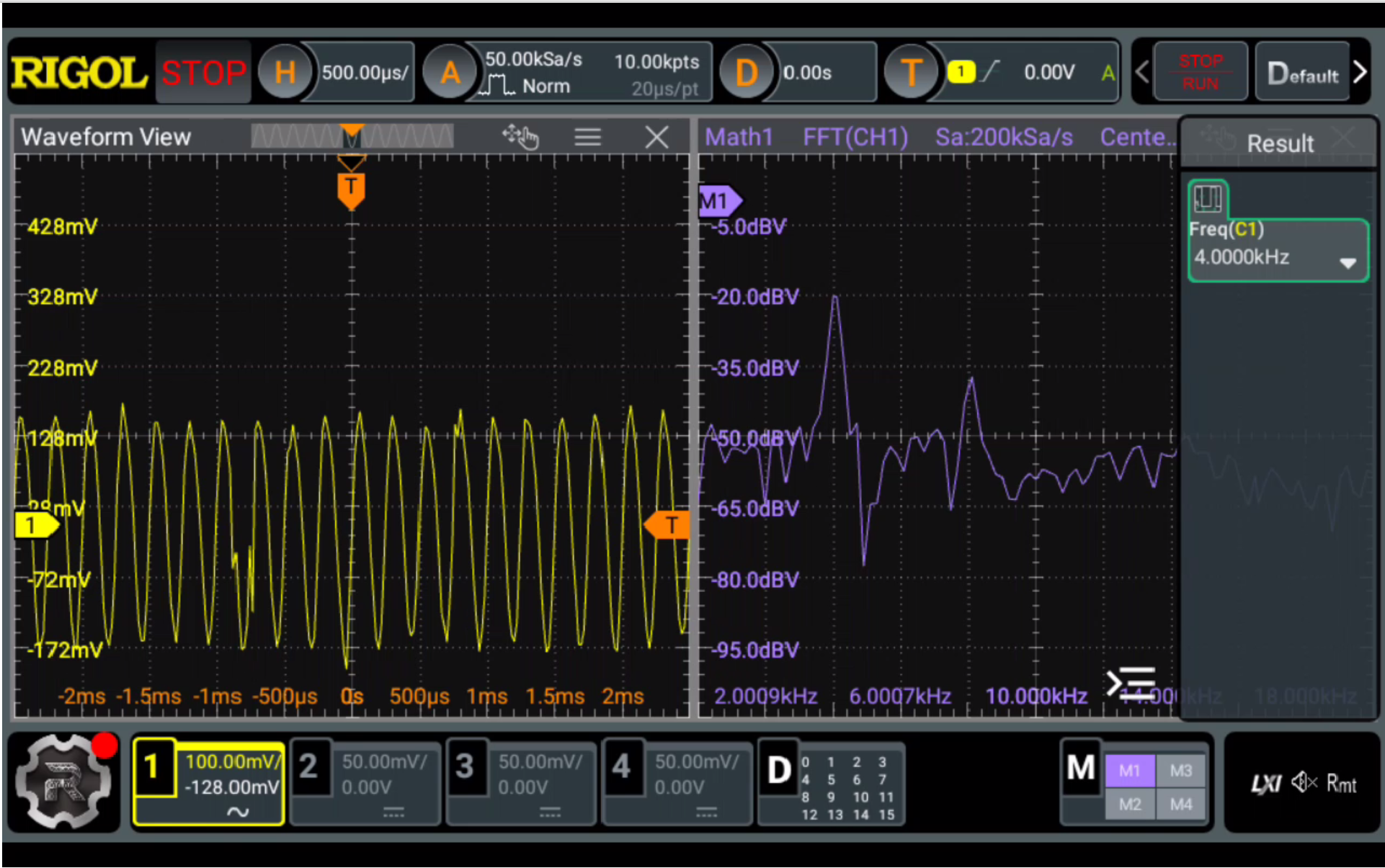Open the Delay (D) position icon
1385x868 pixels.
746,73
